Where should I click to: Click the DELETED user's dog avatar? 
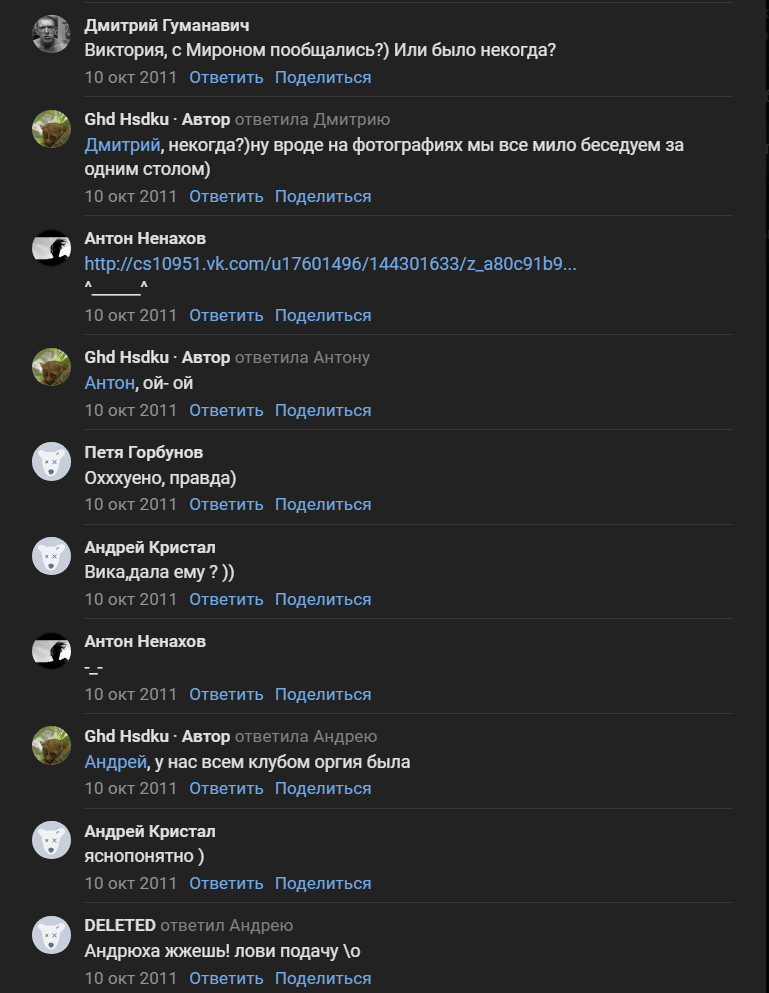[51, 935]
